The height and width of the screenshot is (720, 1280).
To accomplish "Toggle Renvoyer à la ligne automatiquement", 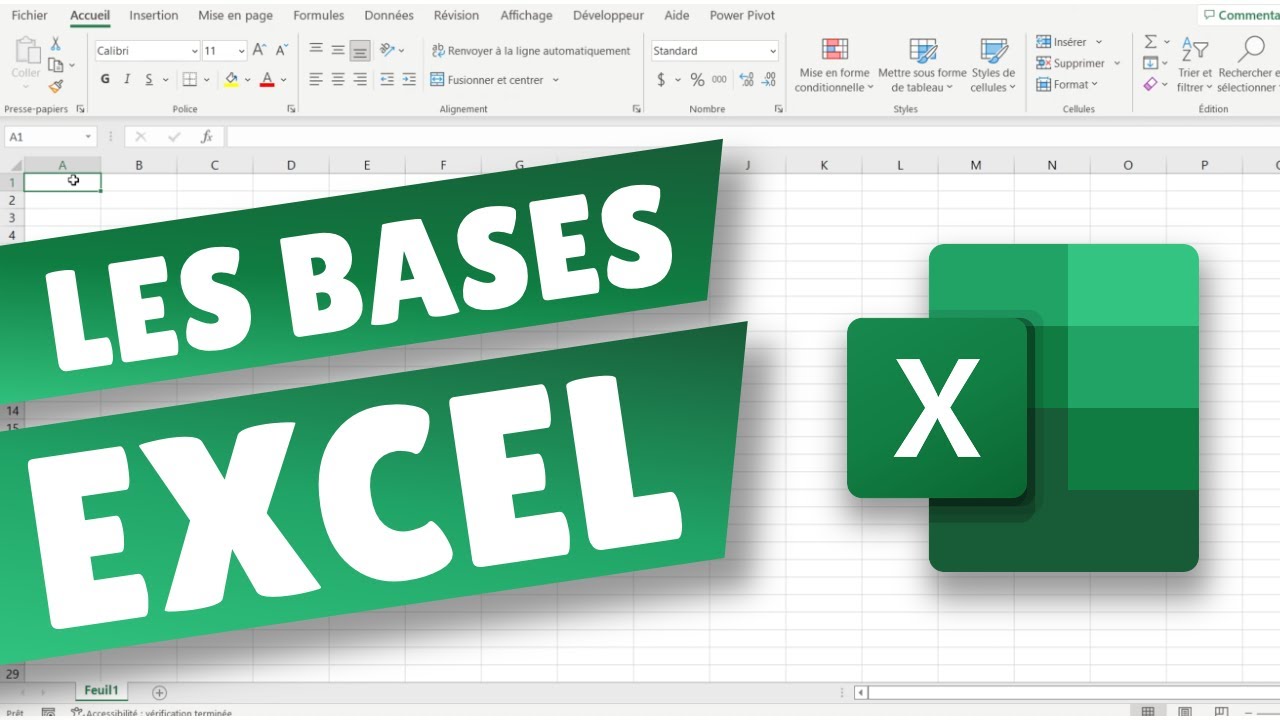I will 531,50.
